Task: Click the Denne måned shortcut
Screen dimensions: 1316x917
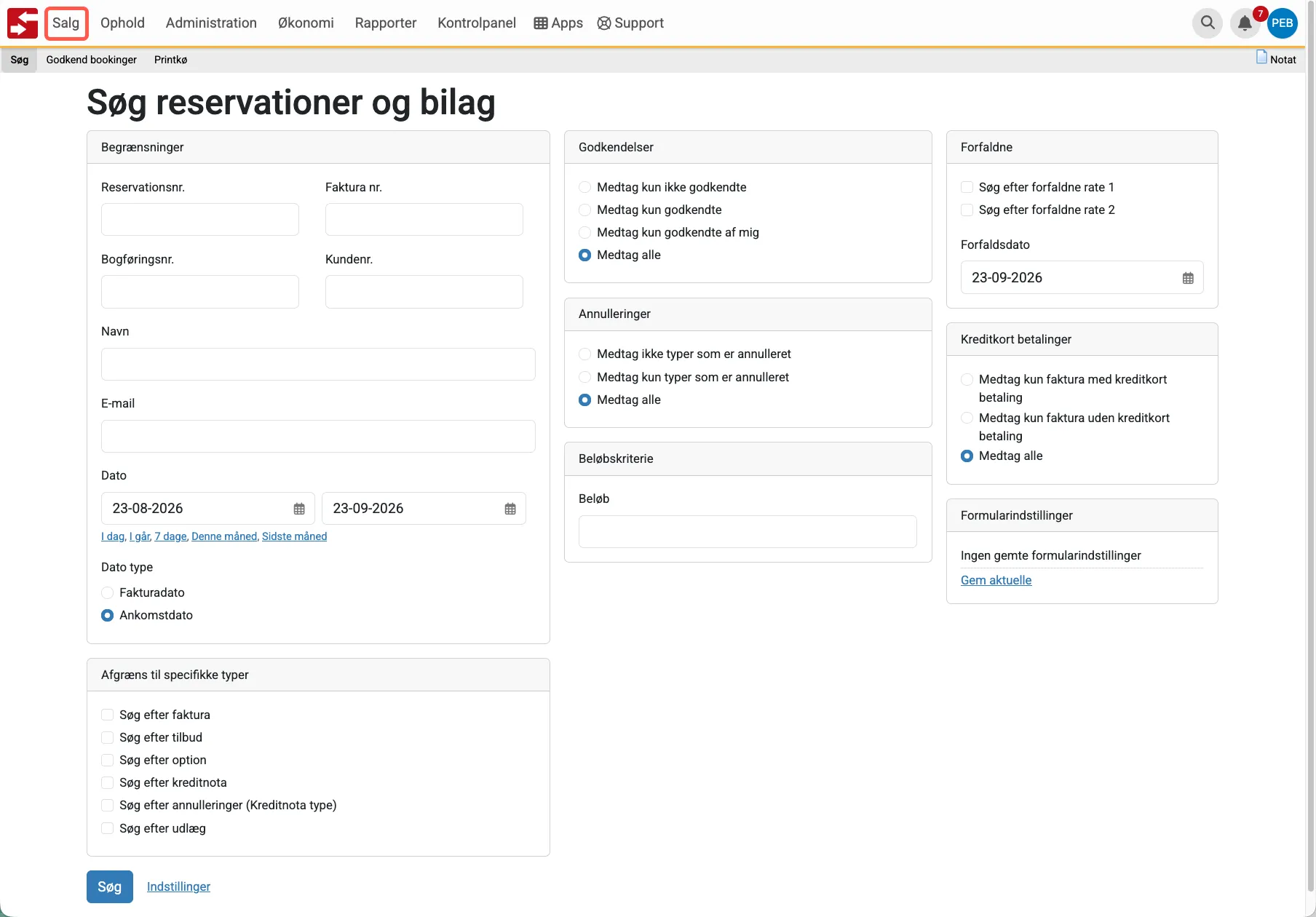Action: point(224,537)
